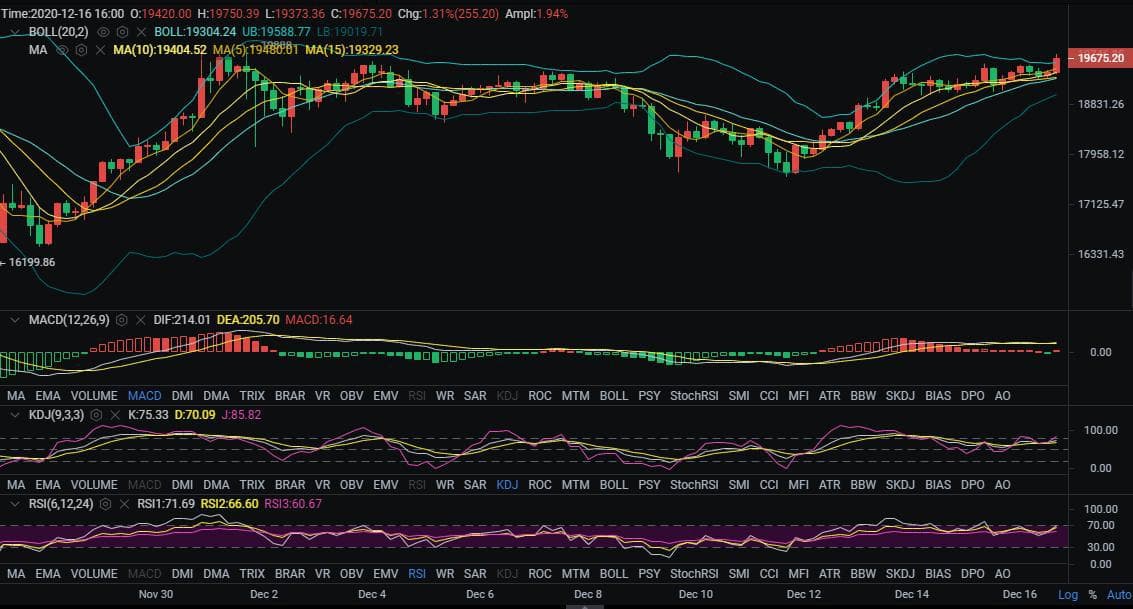Collapse the MACD panel chevron
Image resolution: width=1133 pixels, height=609 pixels.
[x=15, y=320]
